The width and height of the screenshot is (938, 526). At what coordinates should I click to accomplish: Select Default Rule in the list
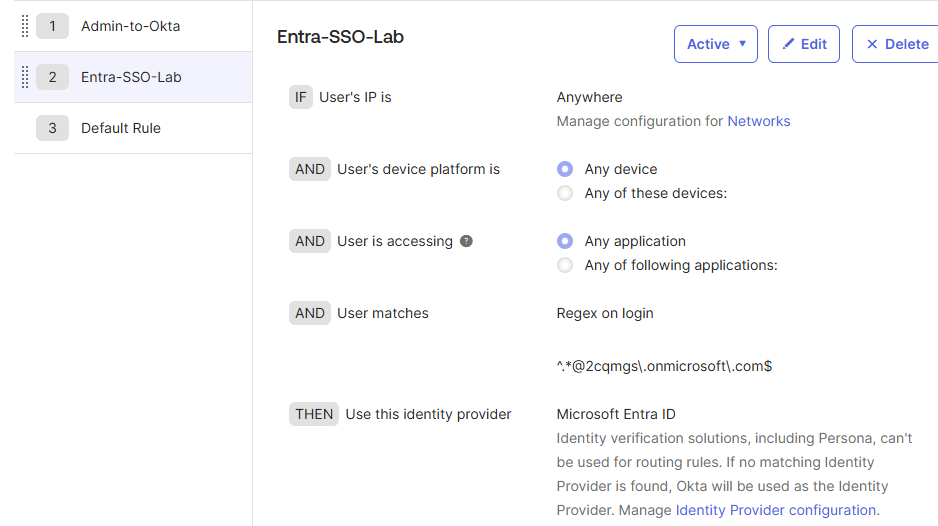133,128
